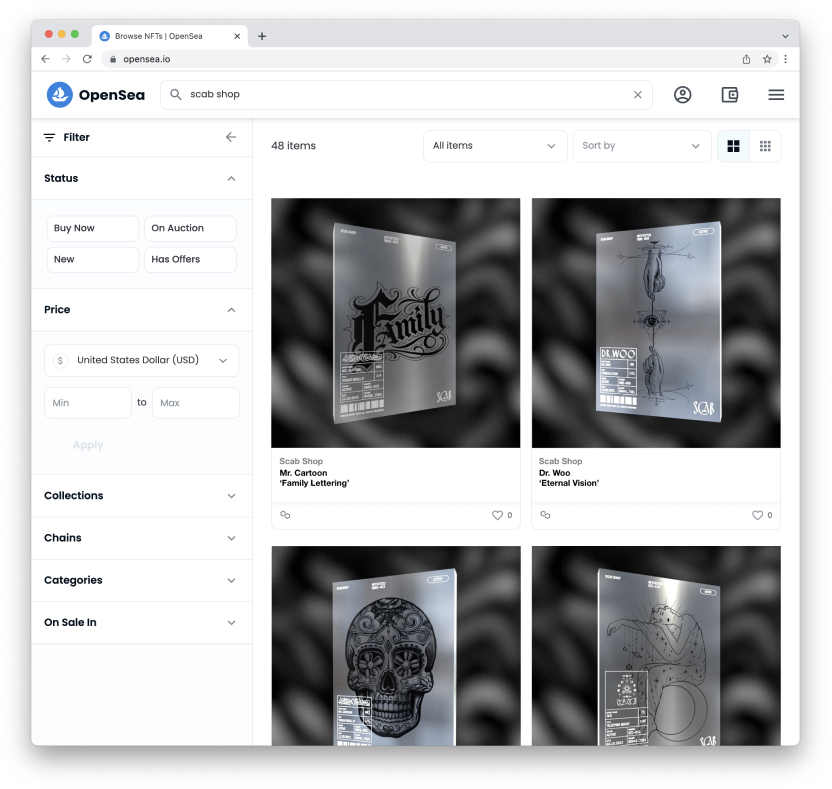Screen dimensions: 832x789
Task: Focus the scab shop search box
Action: pos(406,94)
